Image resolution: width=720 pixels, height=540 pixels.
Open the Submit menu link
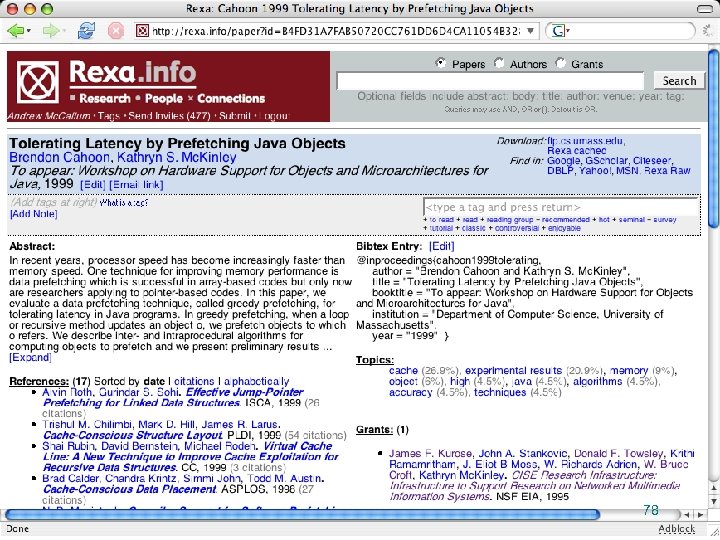235,116
